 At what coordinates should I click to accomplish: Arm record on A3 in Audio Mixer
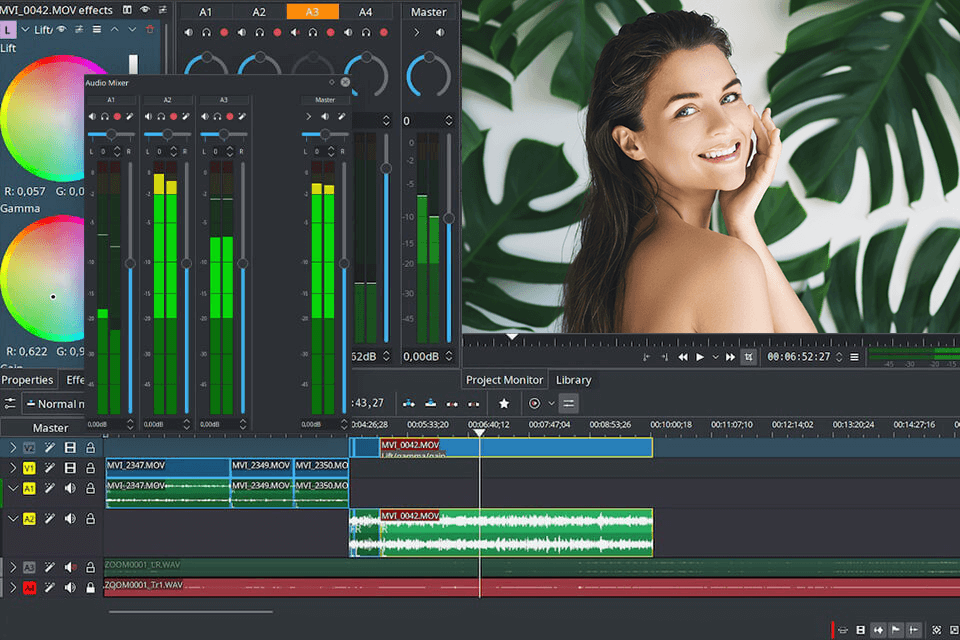point(230,116)
